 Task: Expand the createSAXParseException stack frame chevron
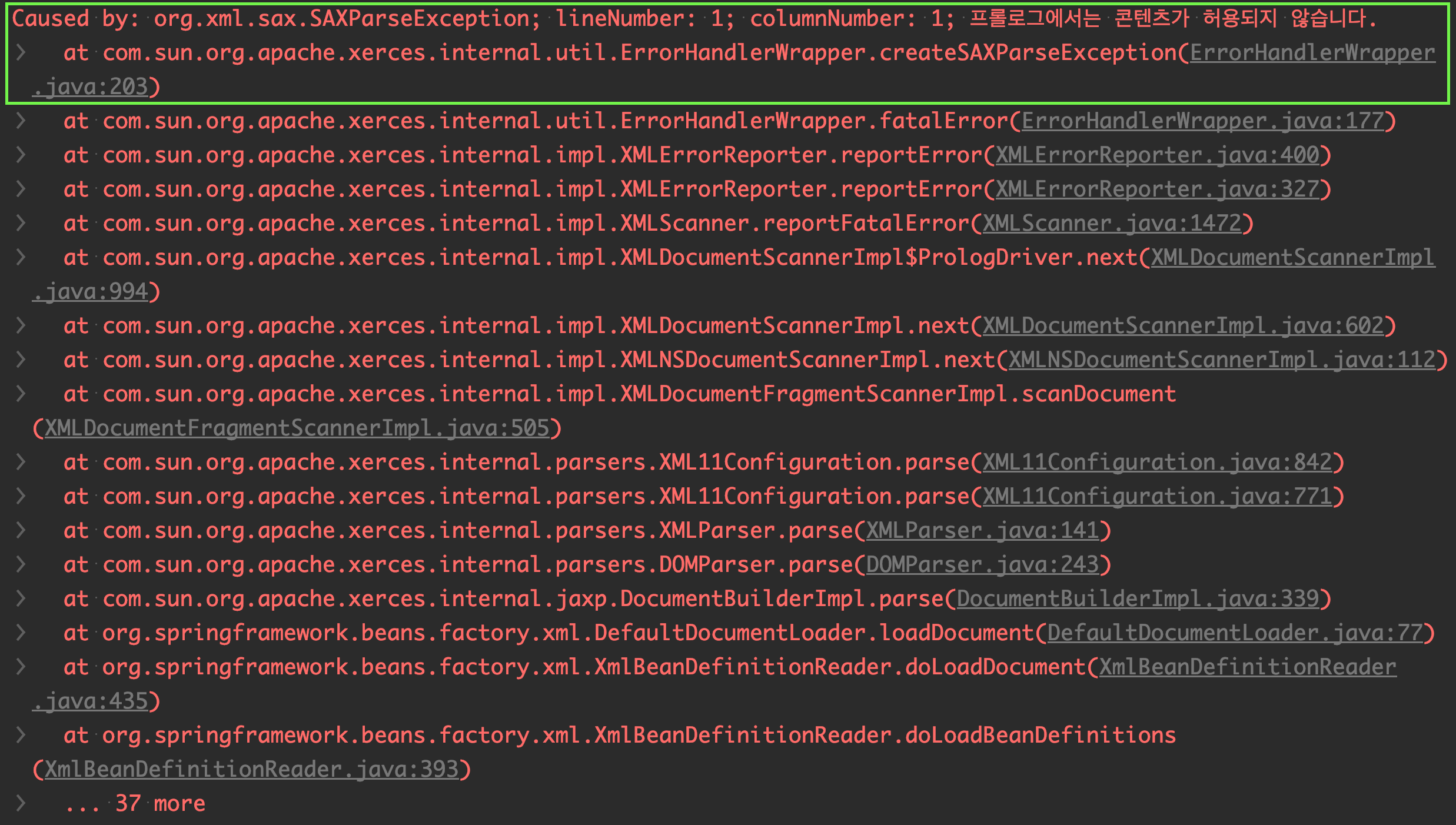[x=21, y=52]
